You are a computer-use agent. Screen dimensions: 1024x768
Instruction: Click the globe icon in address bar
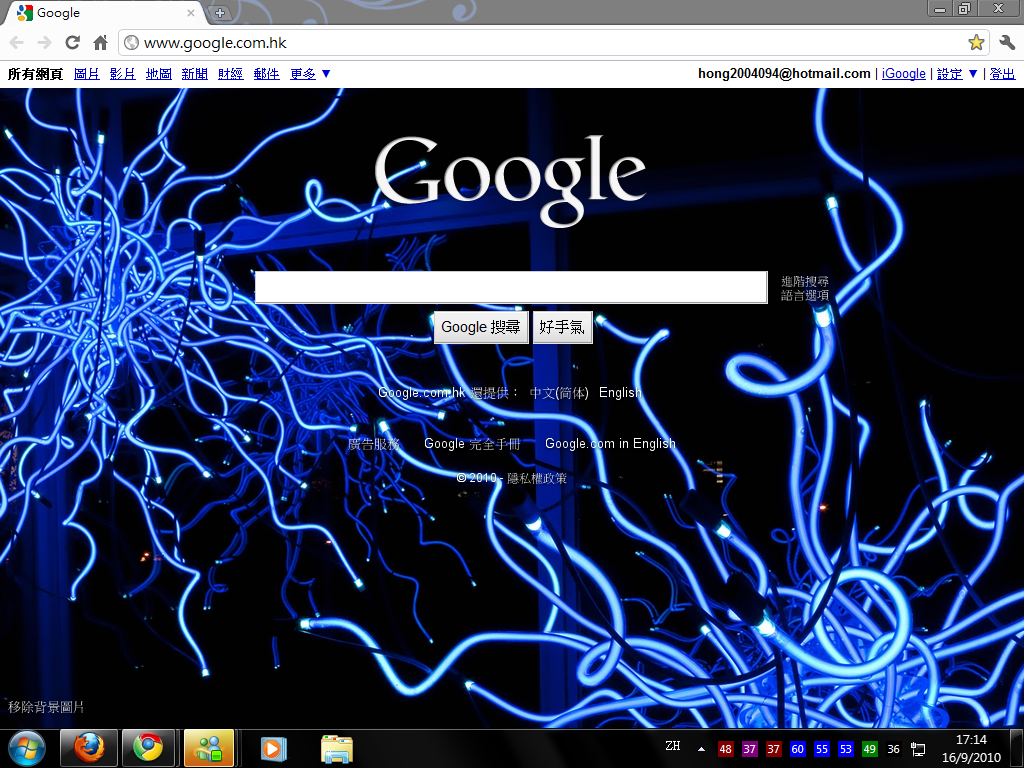[131, 43]
